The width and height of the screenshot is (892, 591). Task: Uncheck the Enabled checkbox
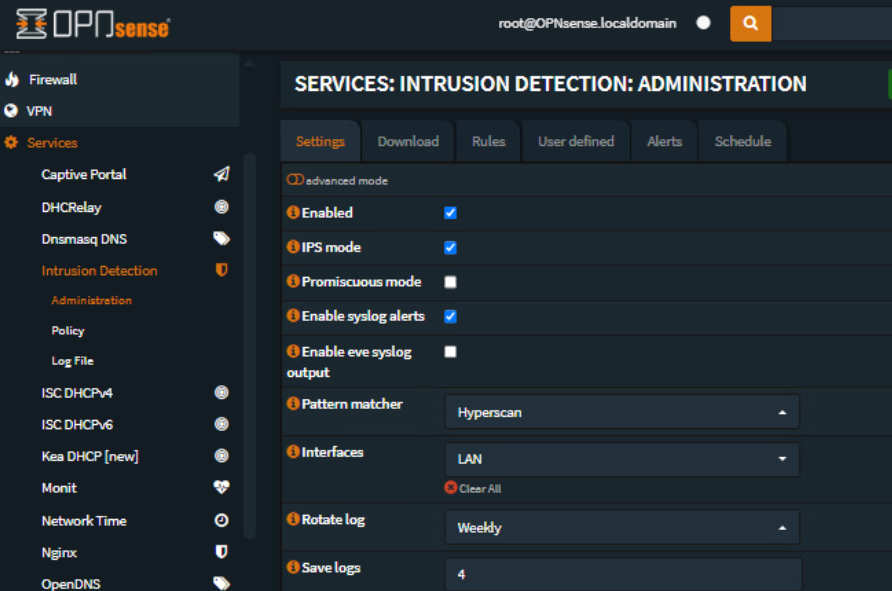point(450,213)
